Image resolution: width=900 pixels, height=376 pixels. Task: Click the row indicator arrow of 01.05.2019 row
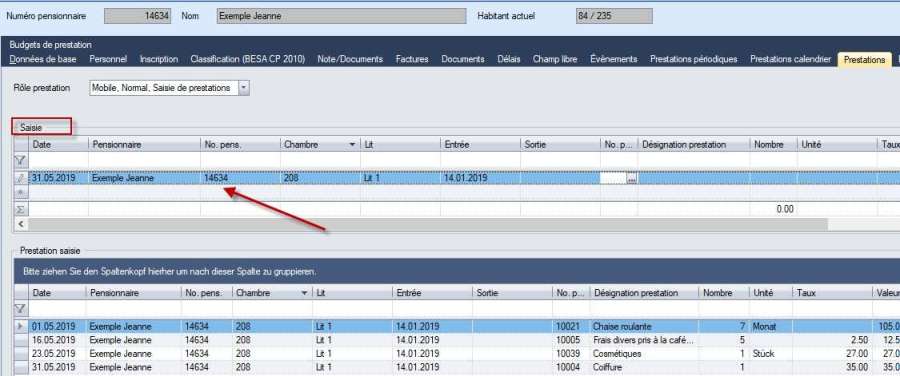(21, 326)
